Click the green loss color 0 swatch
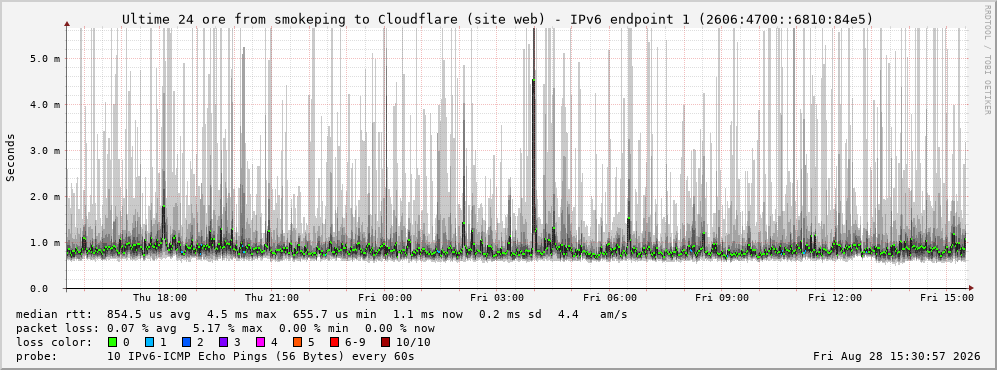The image size is (997, 370). click(113, 342)
